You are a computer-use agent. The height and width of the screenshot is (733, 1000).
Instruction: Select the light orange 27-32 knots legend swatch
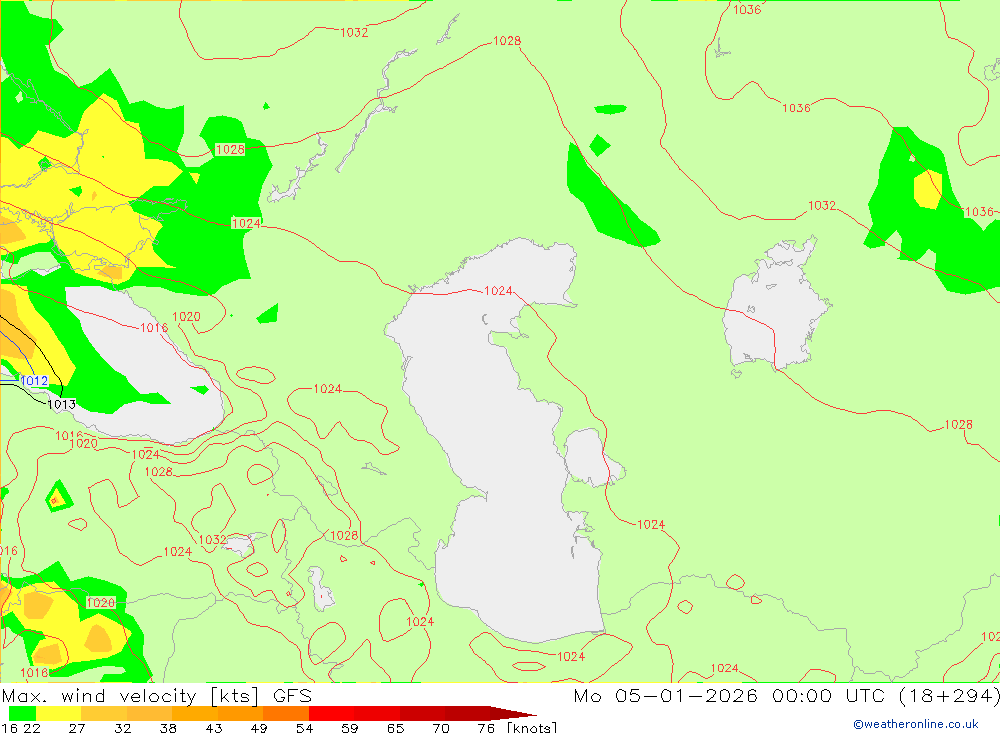pos(104,713)
